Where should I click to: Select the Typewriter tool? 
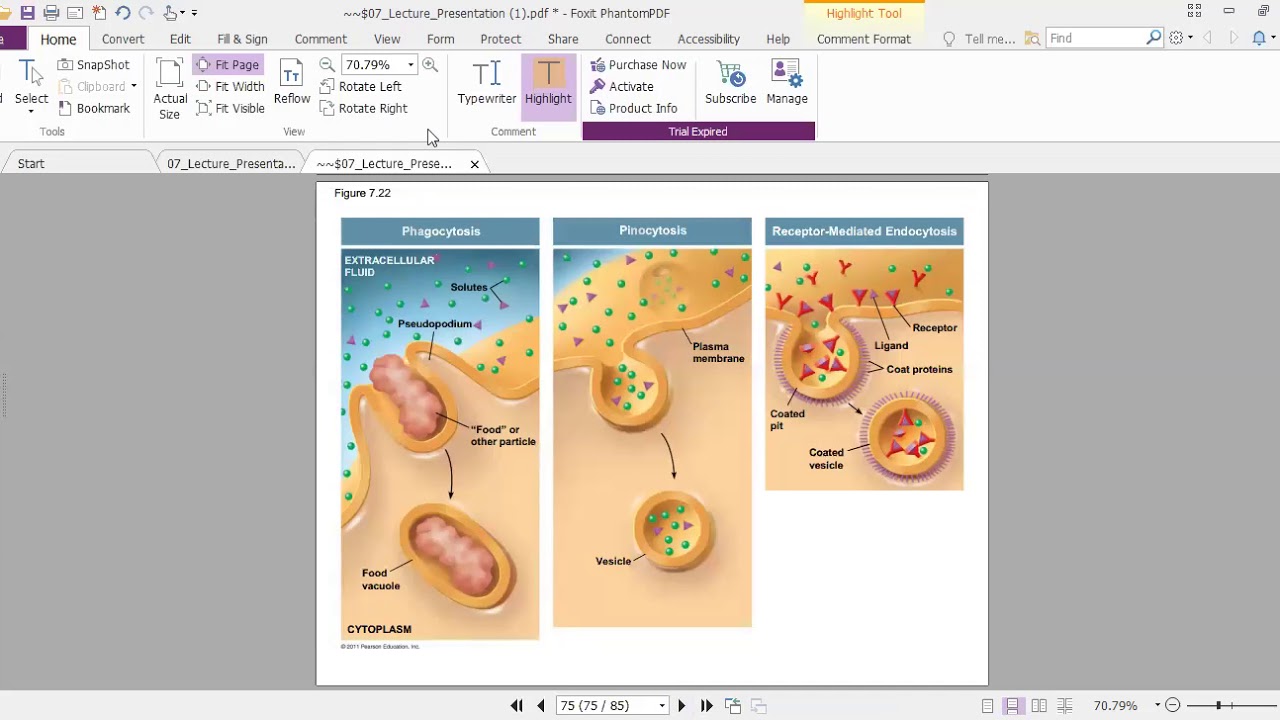pos(487,83)
